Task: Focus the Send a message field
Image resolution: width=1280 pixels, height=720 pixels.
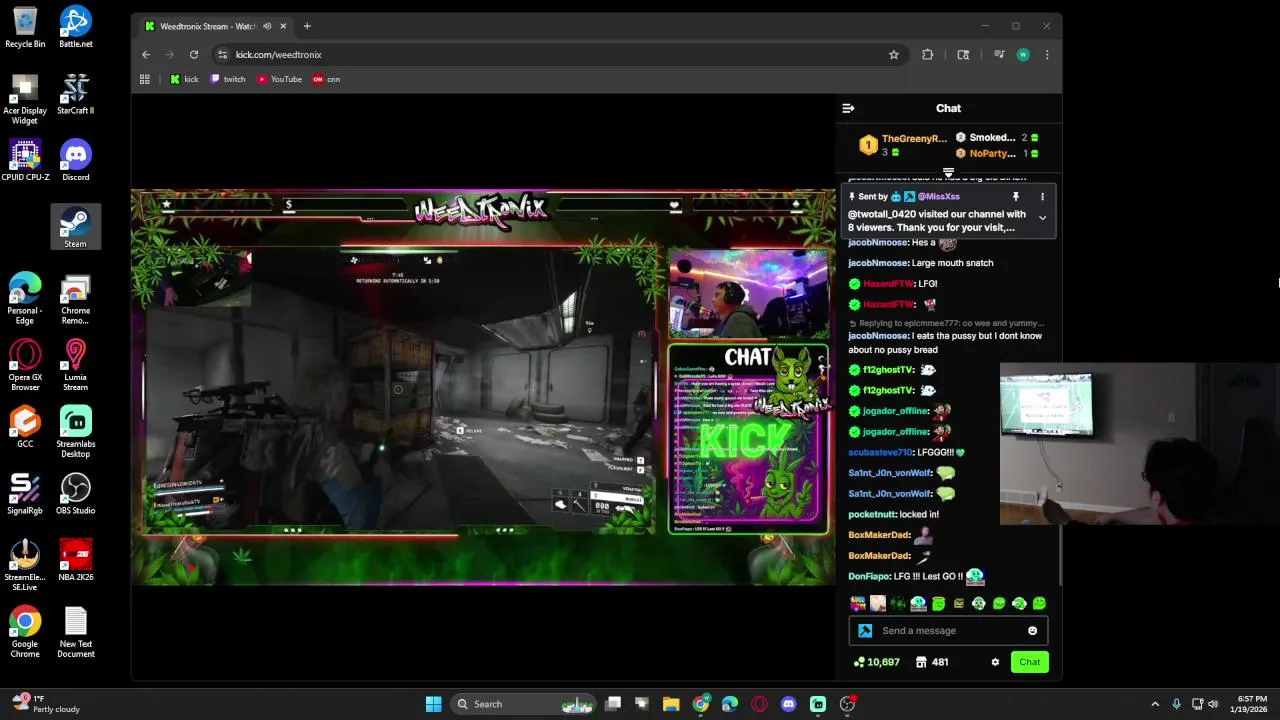Action: pos(948,631)
